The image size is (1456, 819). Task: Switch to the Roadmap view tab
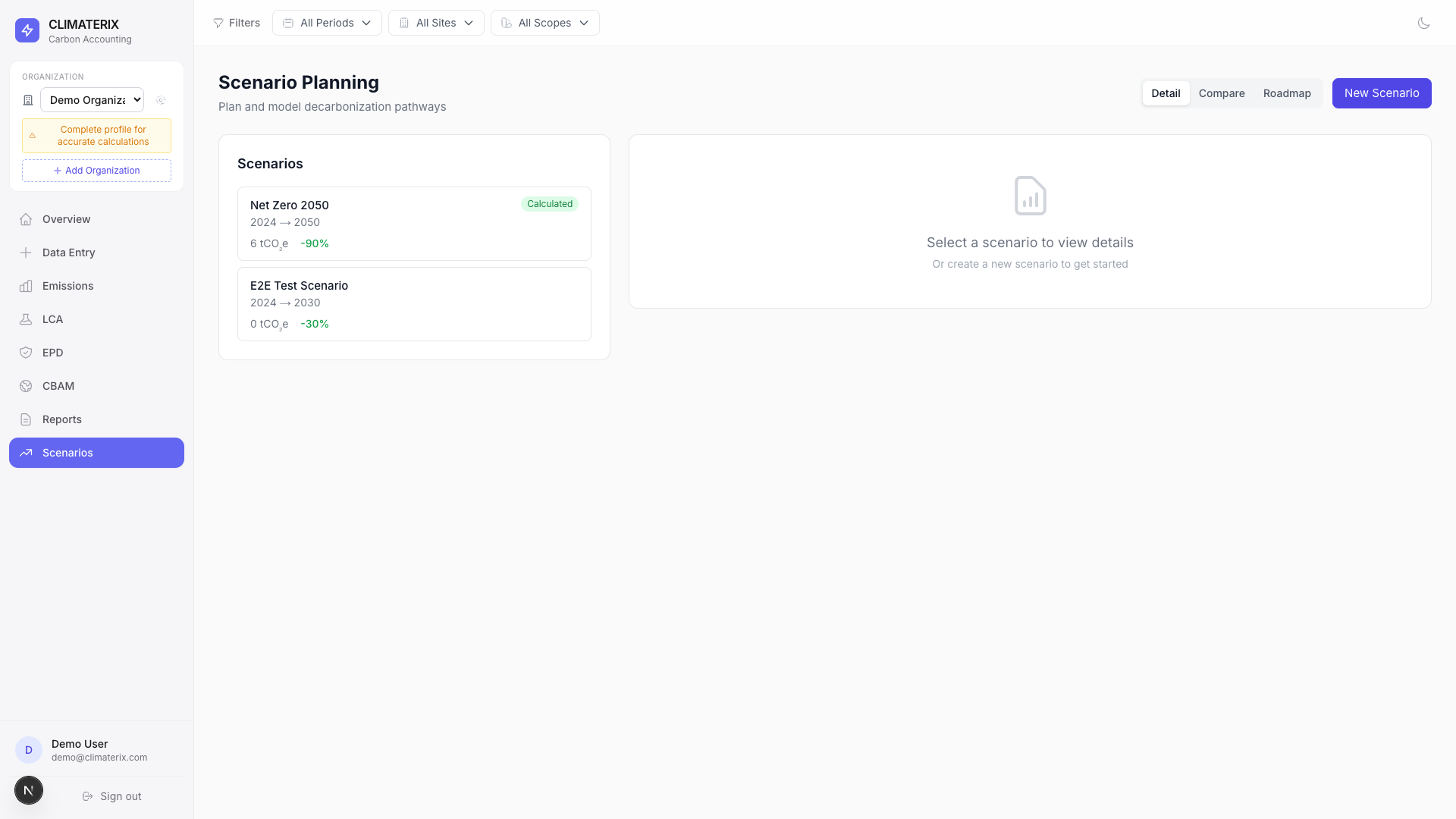tap(1286, 93)
